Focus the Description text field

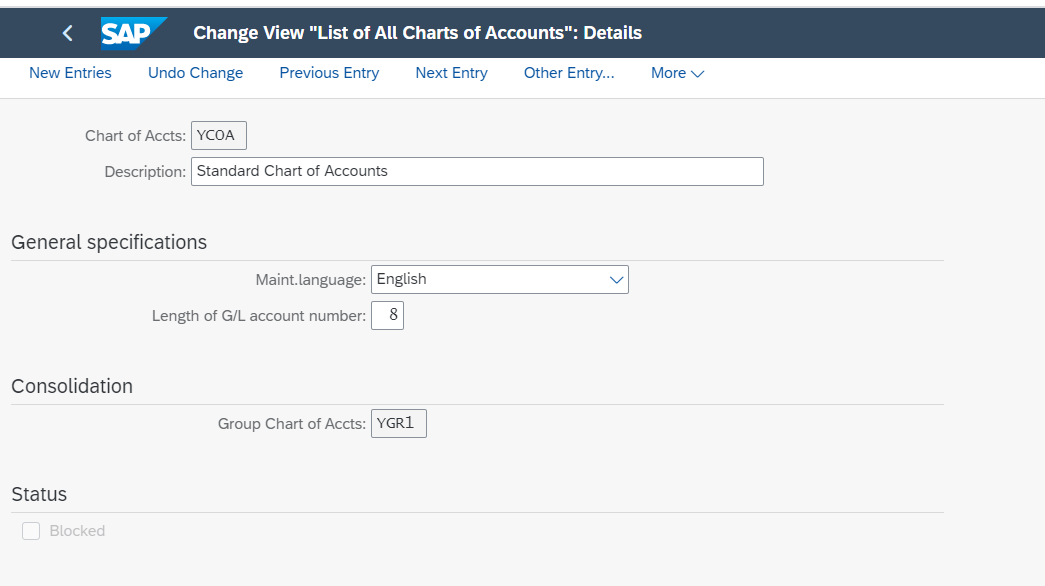pos(477,171)
